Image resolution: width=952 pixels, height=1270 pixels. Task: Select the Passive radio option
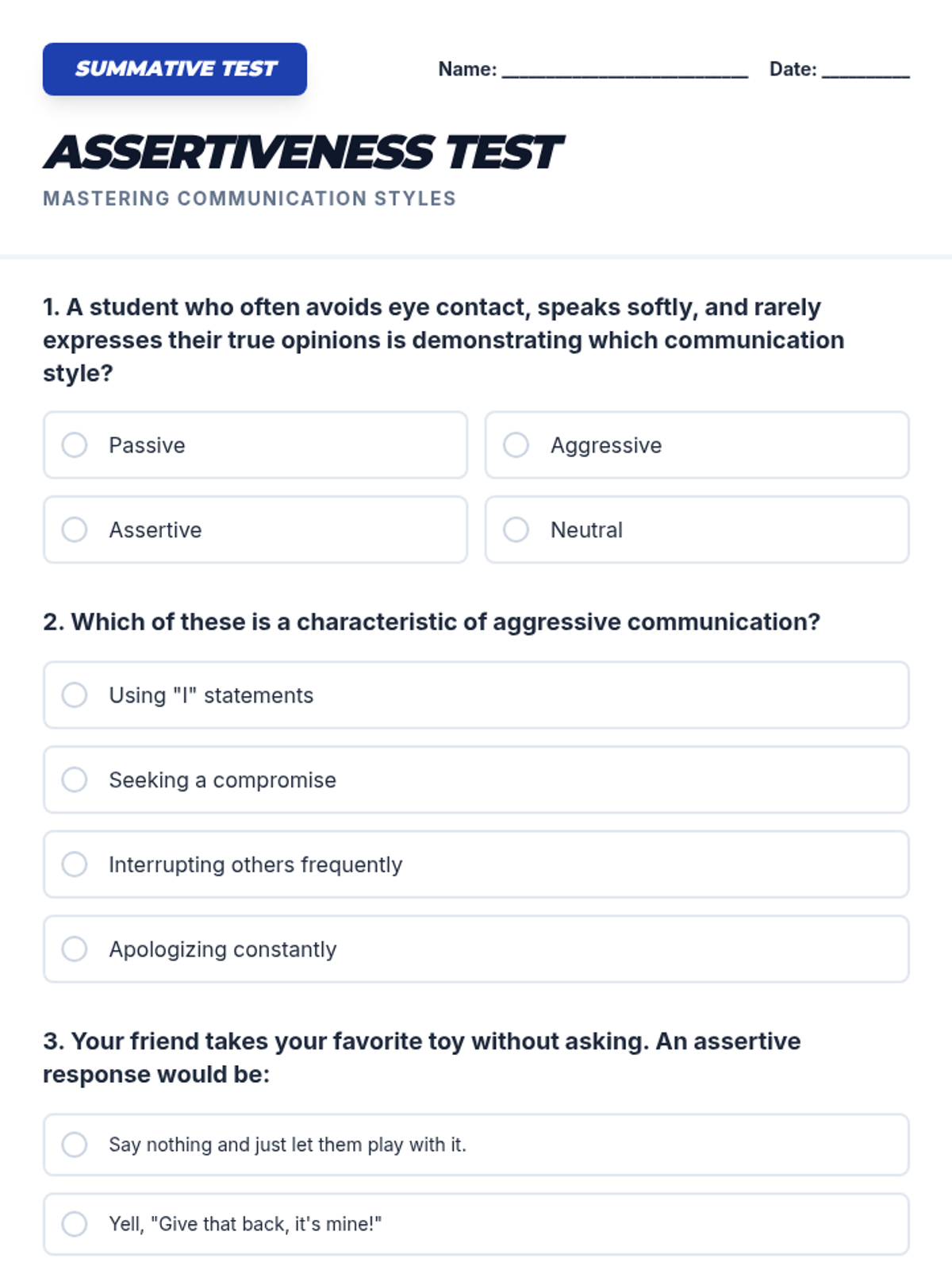click(x=75, y=445)
